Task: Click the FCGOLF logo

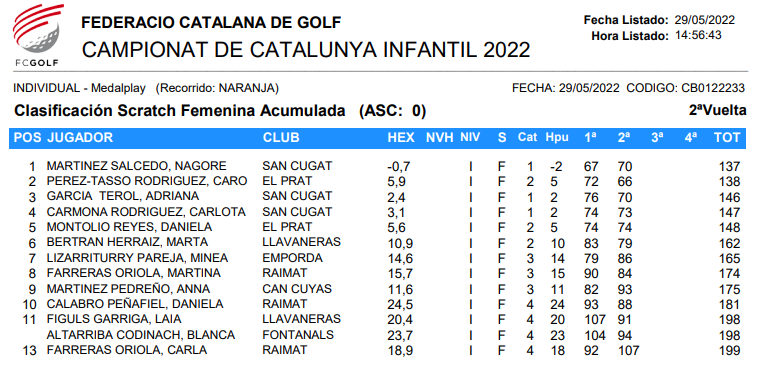Action: [38, 35]
